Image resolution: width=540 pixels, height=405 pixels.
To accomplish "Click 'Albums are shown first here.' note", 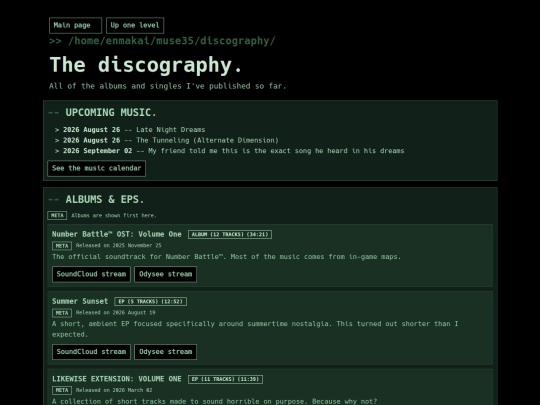I will (x=114, y=216).
